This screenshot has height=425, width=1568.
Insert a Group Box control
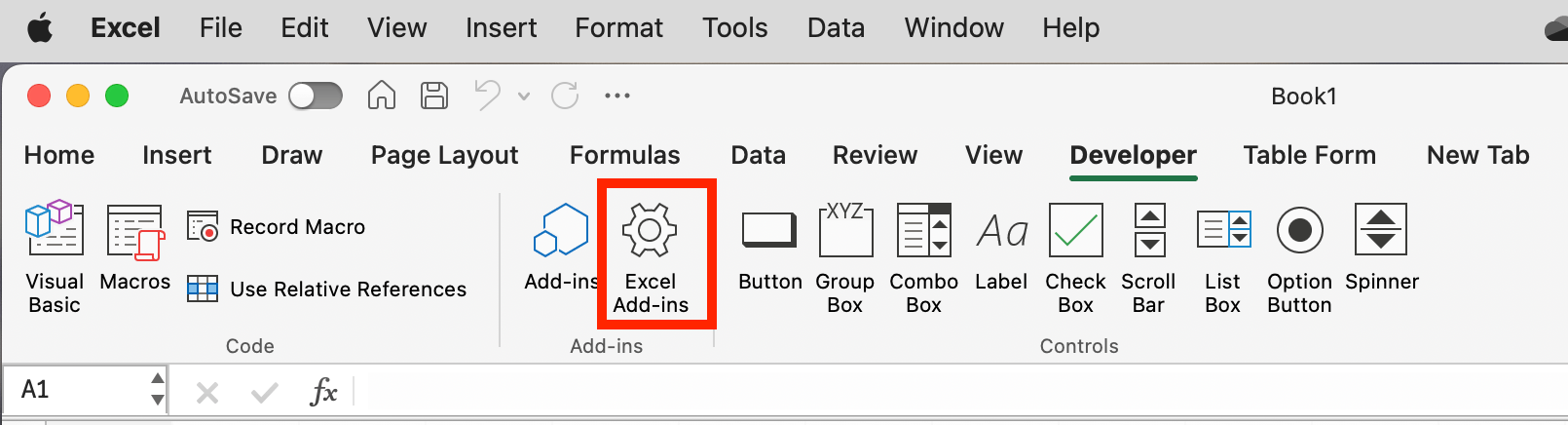point(844,258)
